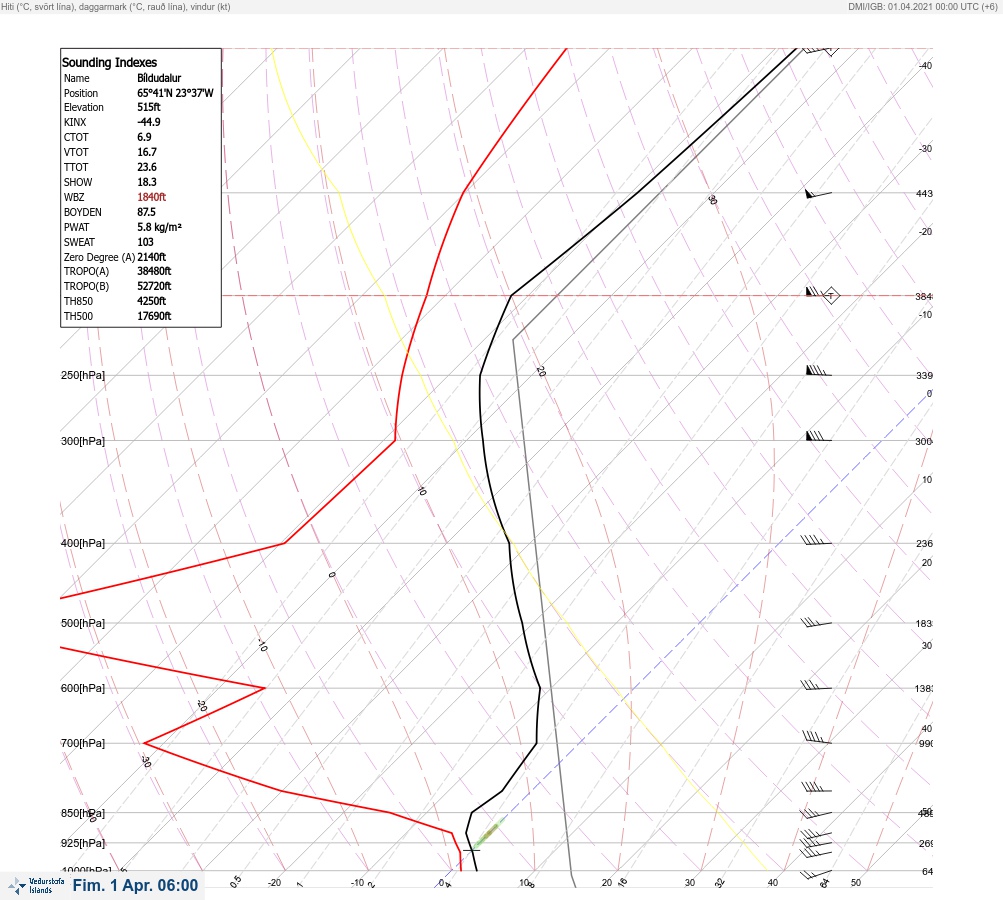1003x900 pixels.
Task: Click the wind barb on the 443 line
Action: coord(818,194)
